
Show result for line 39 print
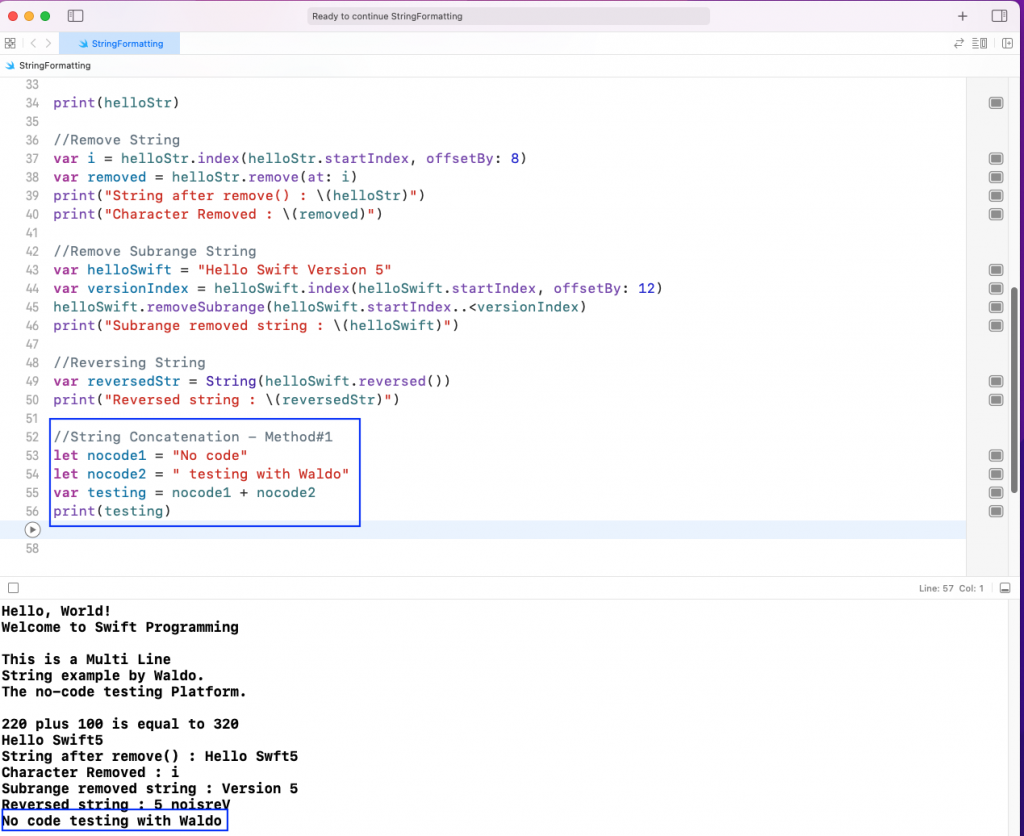[996, 196]
